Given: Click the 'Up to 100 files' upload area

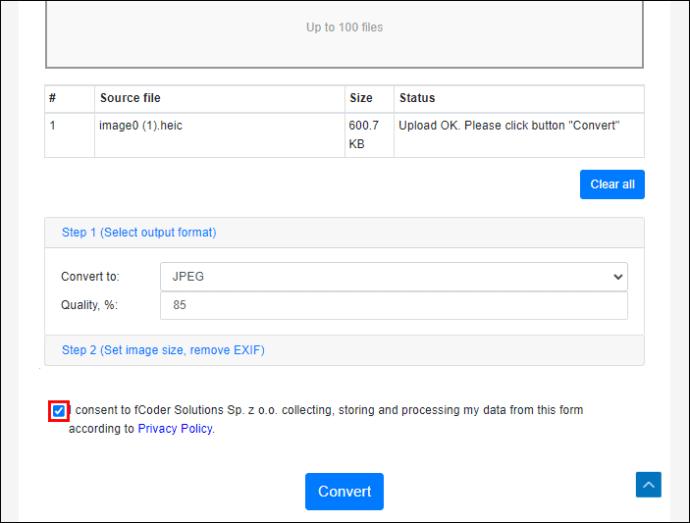Looking at the screenshot, I should coord(345,33).
